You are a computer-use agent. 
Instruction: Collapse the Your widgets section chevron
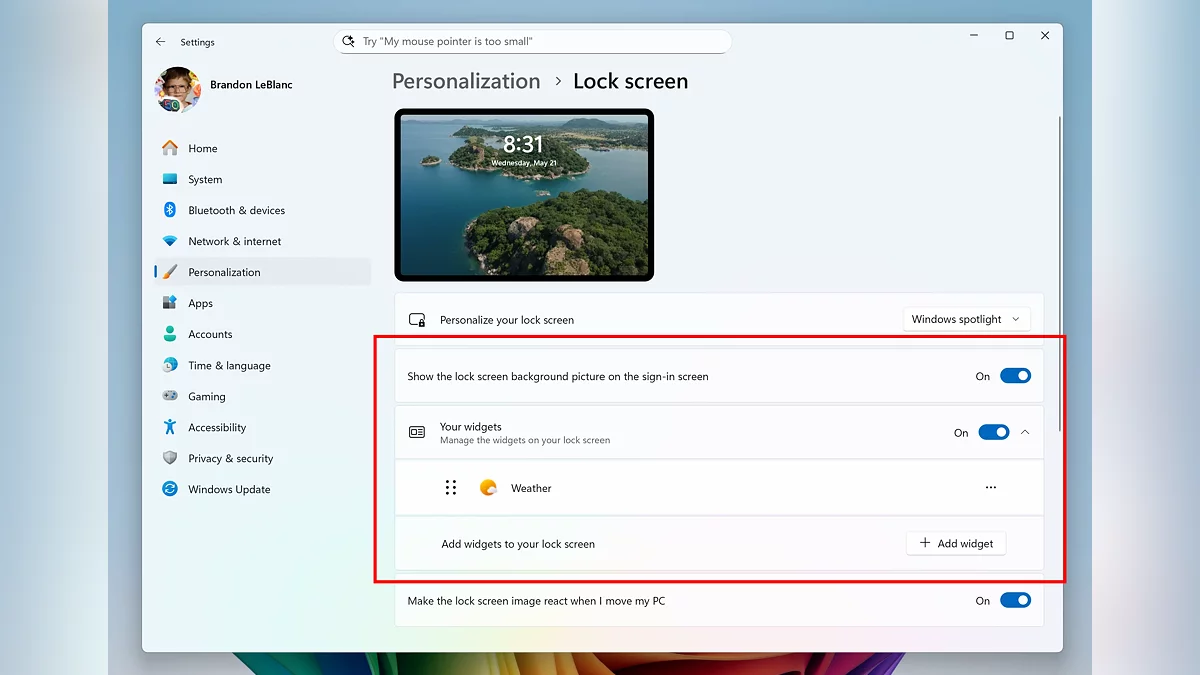point(1025,432)
